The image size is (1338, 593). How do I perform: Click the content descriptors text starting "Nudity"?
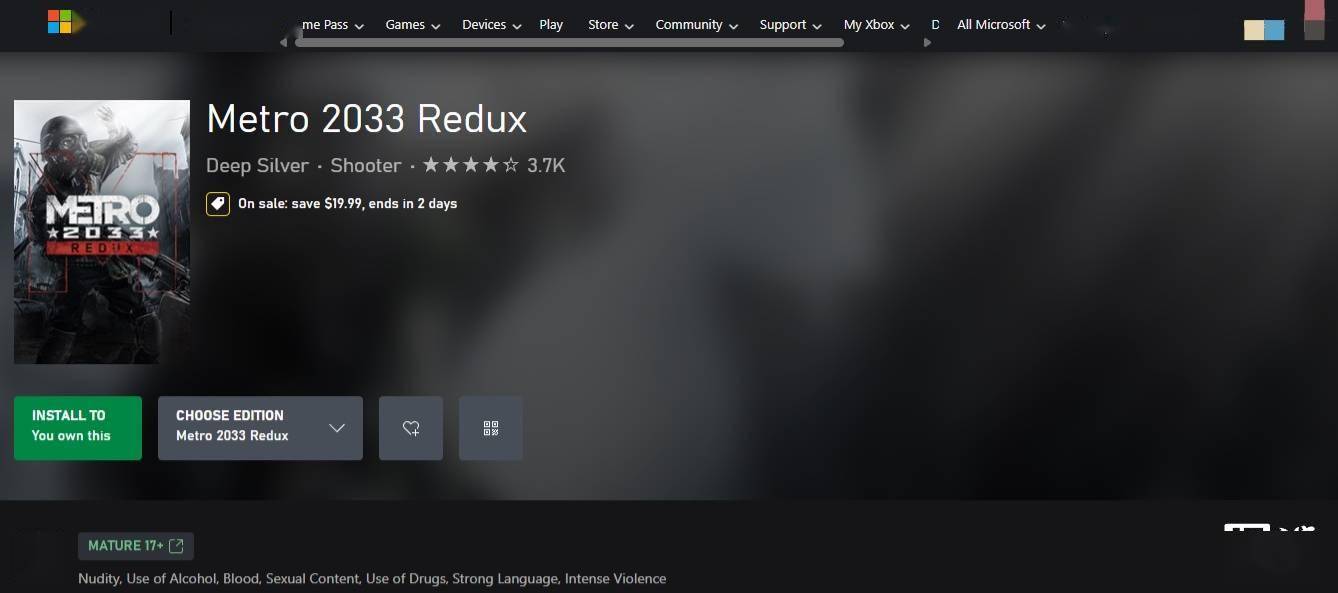point(372,578)
